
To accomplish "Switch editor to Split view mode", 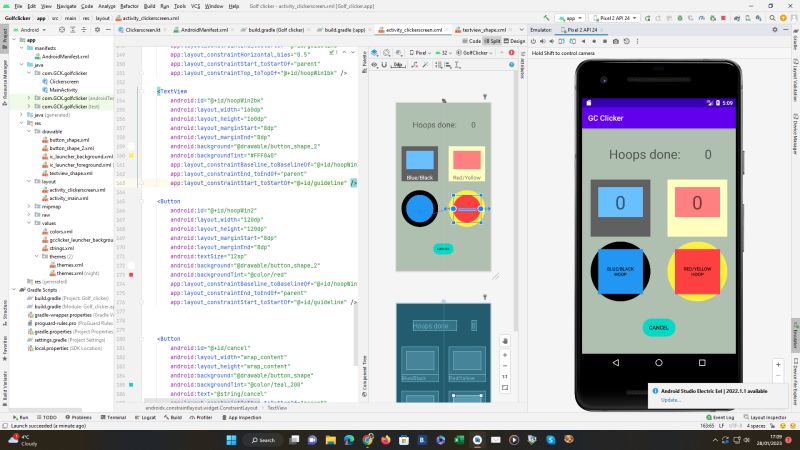I will [x=492, y=41].
